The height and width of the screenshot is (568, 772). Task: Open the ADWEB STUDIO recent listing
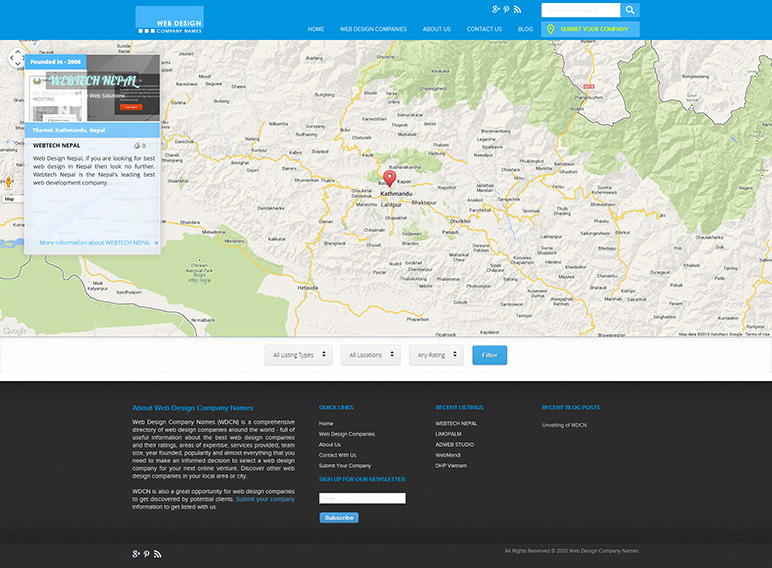pyautogui.click(x=454, y=444)
